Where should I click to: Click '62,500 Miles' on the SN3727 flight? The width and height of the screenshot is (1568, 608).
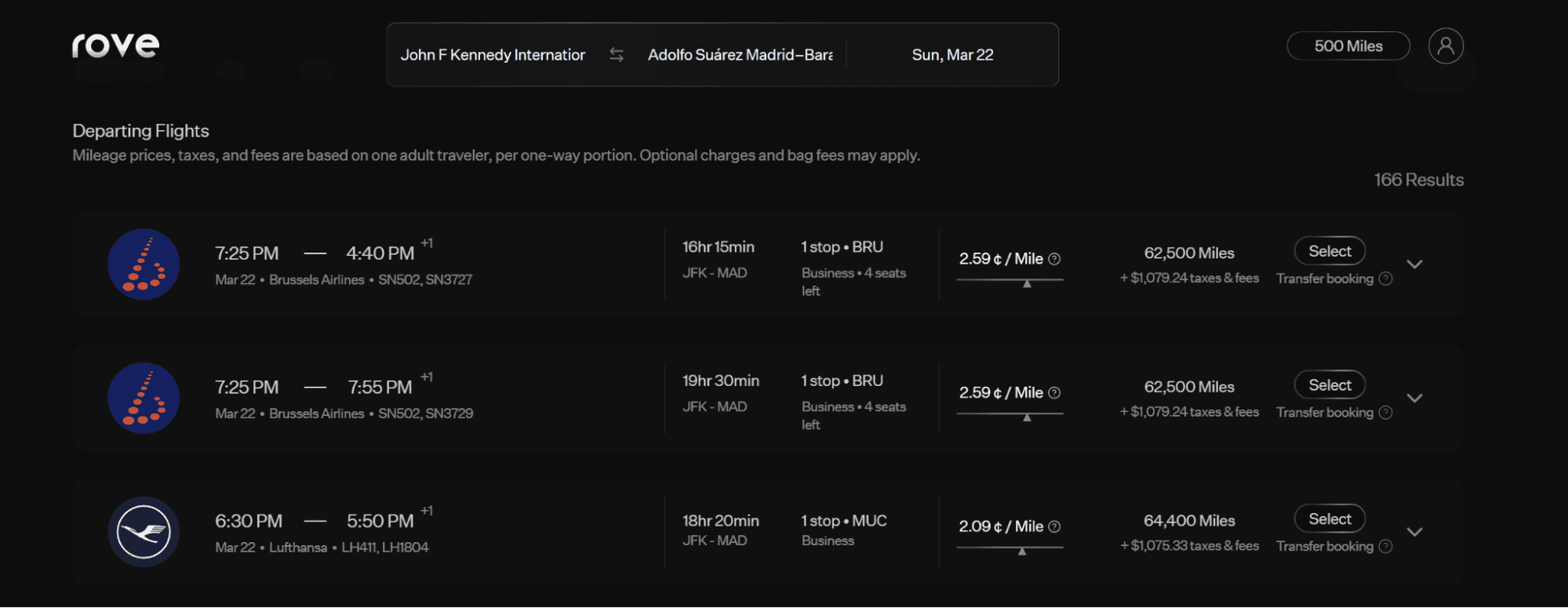[x=1189, y=253]
